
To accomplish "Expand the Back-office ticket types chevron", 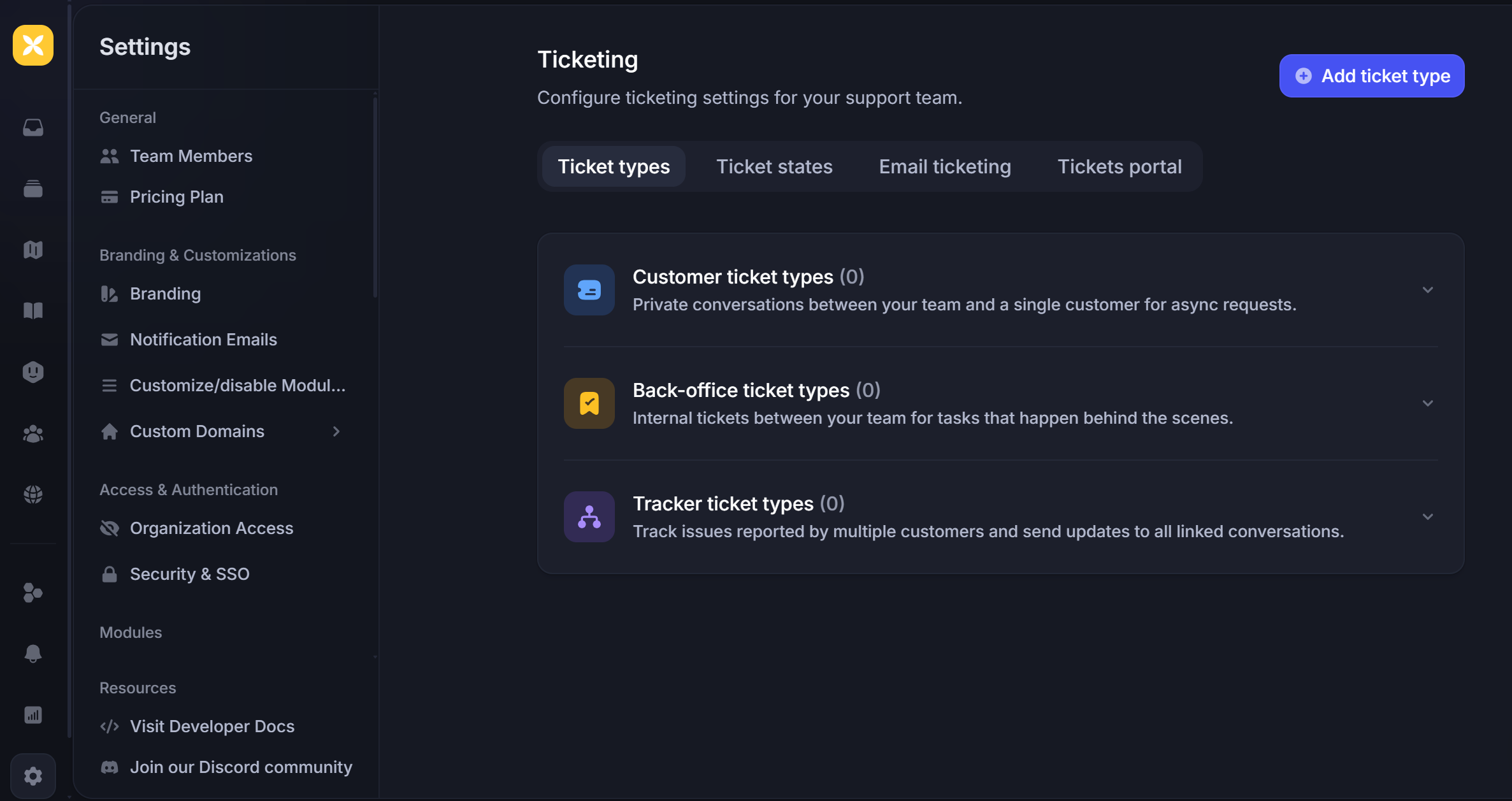I will (1427, 403).
